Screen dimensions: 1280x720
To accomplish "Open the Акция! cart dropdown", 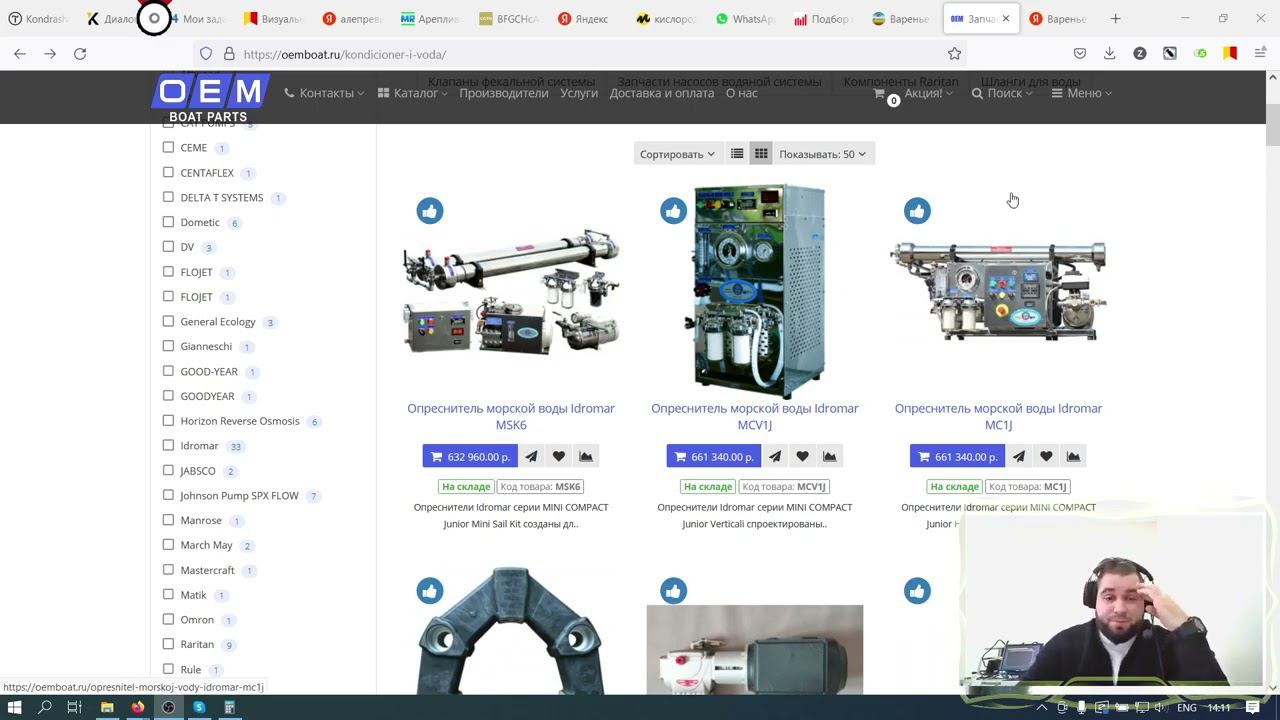I will [913, 93].
